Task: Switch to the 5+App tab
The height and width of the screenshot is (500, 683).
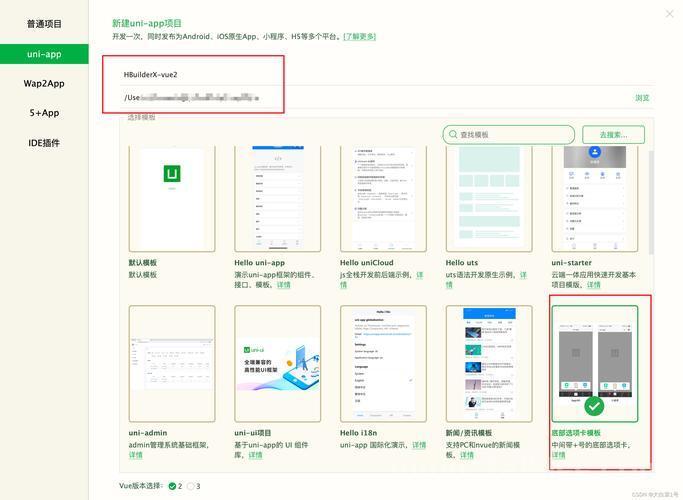Action: pos(44,113)
